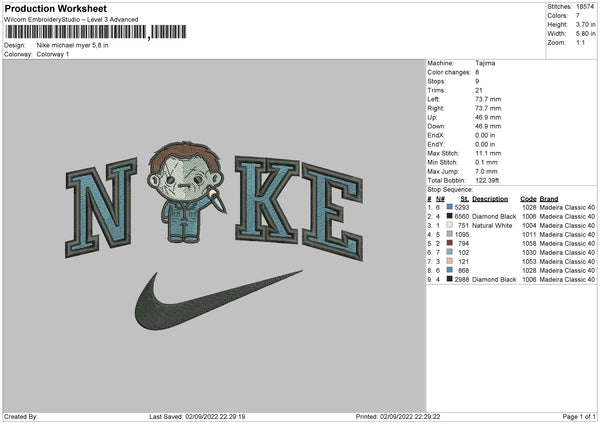Click the Total Bobbin value '122.39ft'

point(487,180)
